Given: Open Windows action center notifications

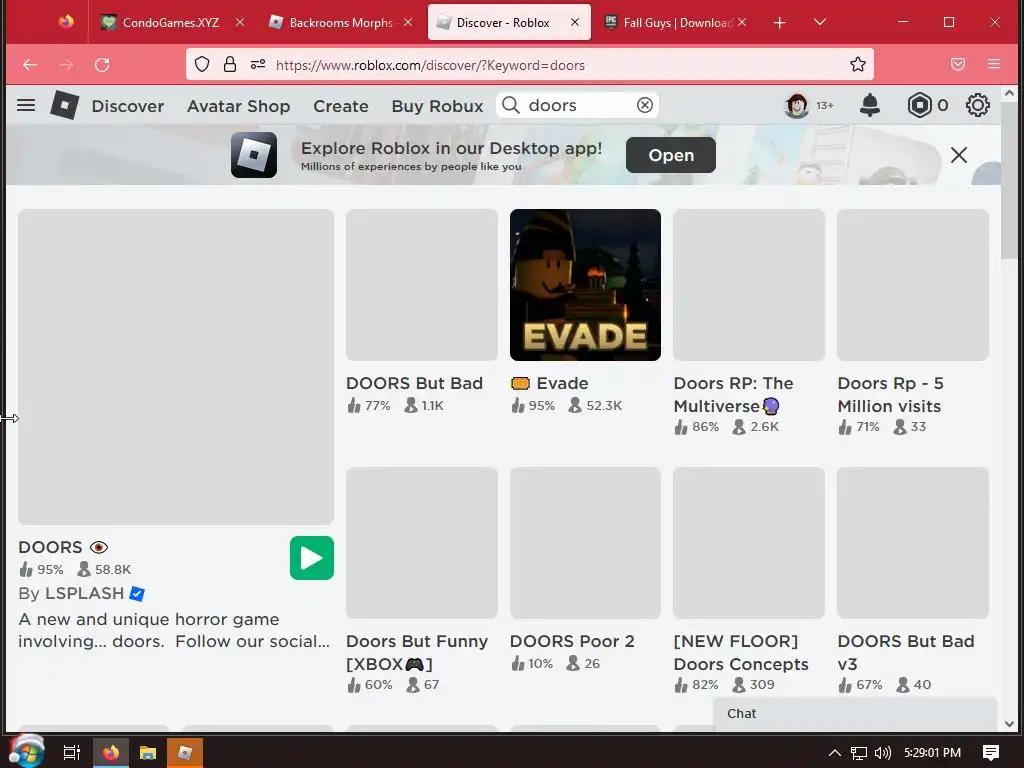Looking at the screenshot, I should (x=991, y=753).
